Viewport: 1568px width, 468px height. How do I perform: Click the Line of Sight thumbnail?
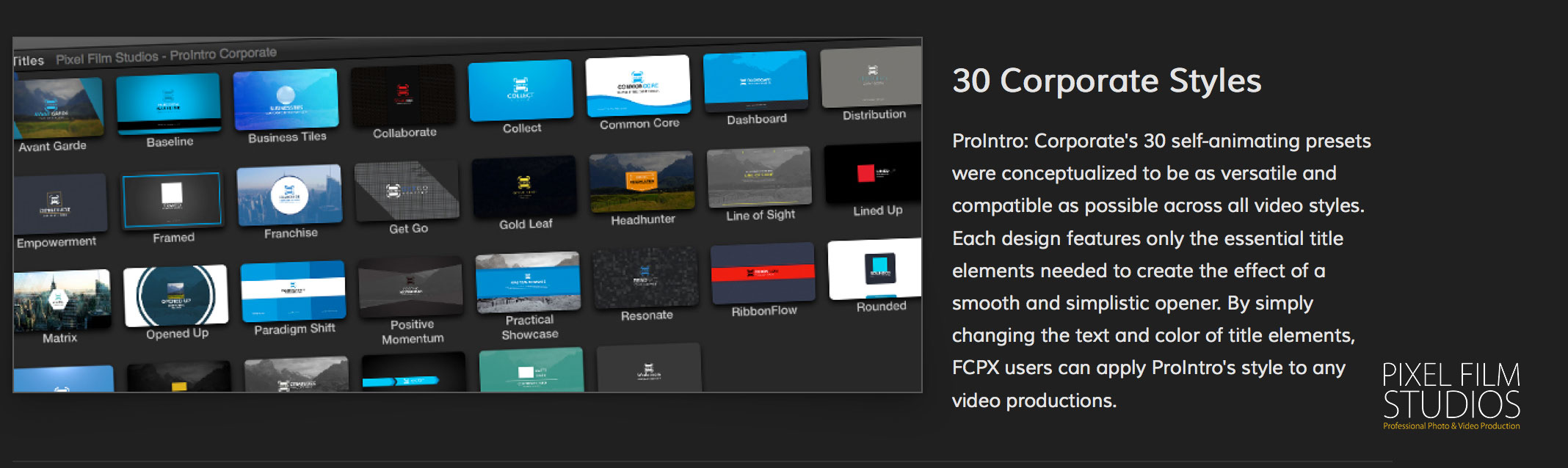click(759, 177)
